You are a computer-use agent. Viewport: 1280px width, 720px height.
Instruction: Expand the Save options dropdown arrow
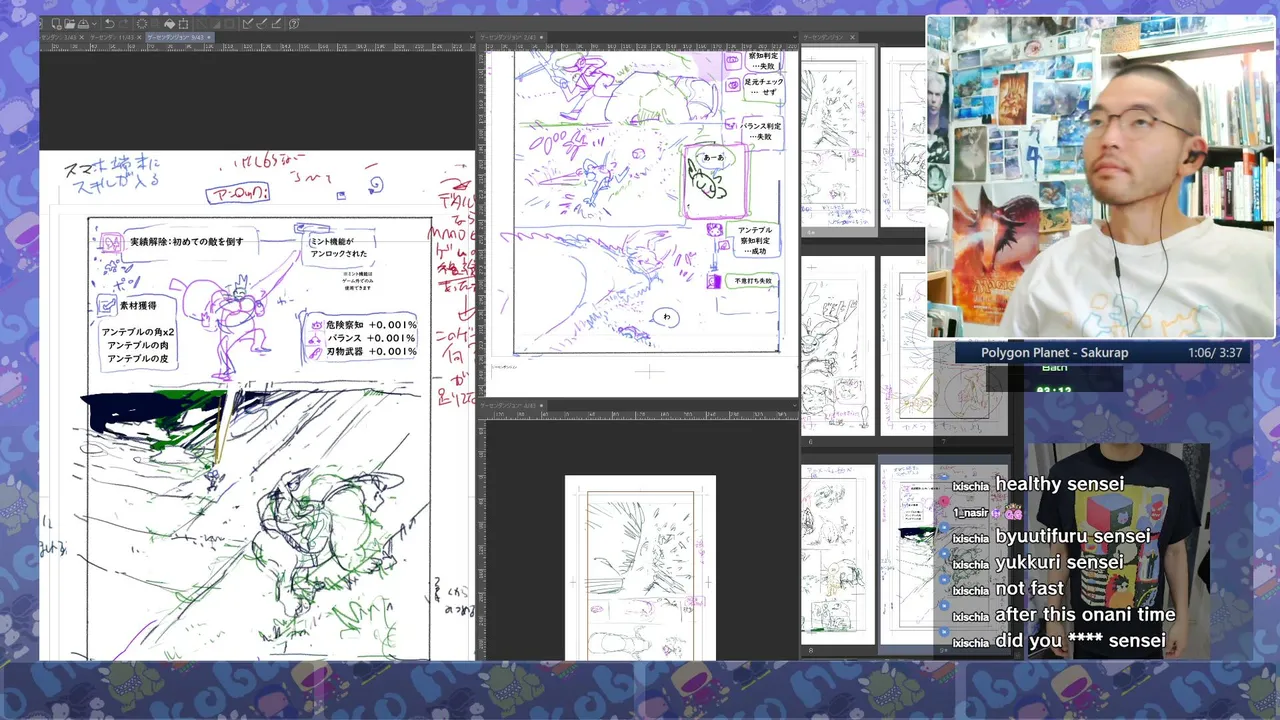point(94,24)
